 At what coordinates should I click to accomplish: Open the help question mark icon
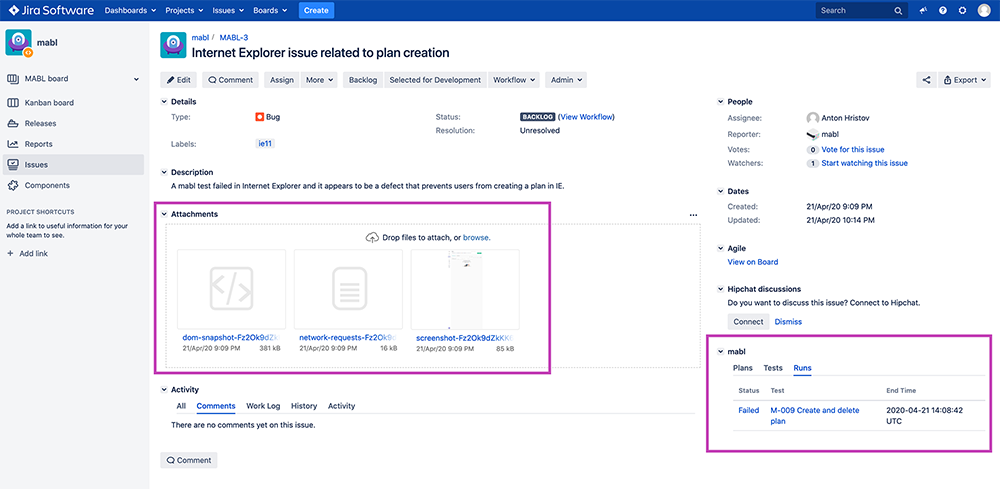(x=943, y=11)
